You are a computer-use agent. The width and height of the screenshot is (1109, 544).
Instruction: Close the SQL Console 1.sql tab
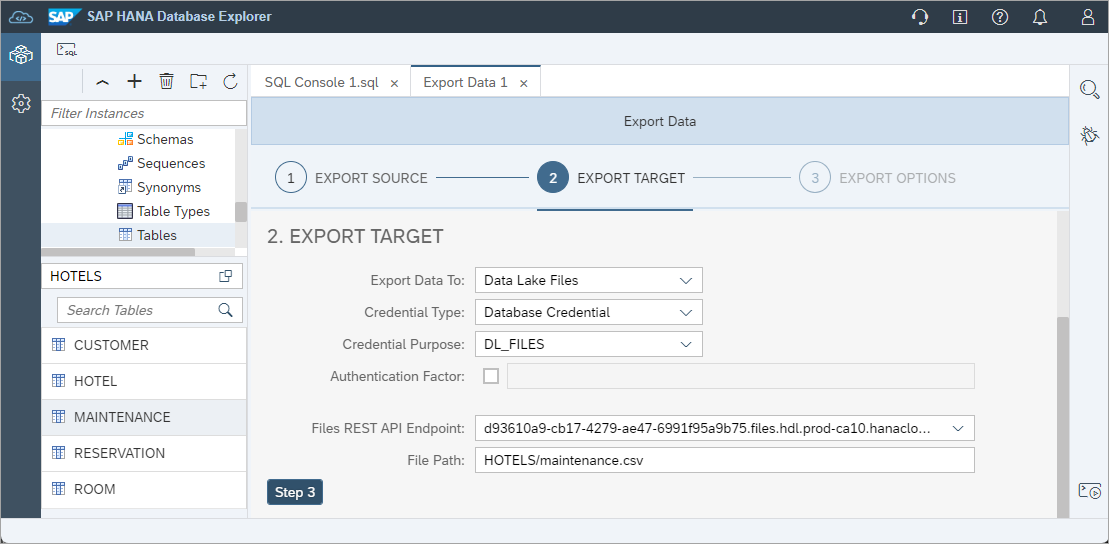395,83
